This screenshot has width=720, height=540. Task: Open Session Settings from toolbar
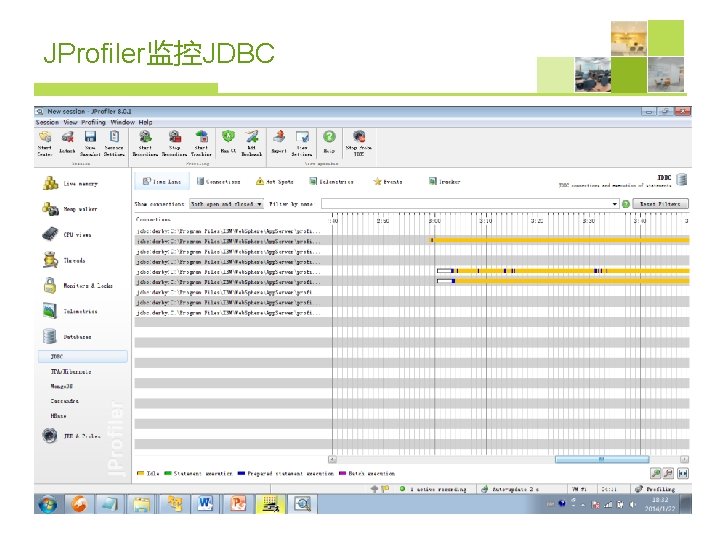coord(114,143)
